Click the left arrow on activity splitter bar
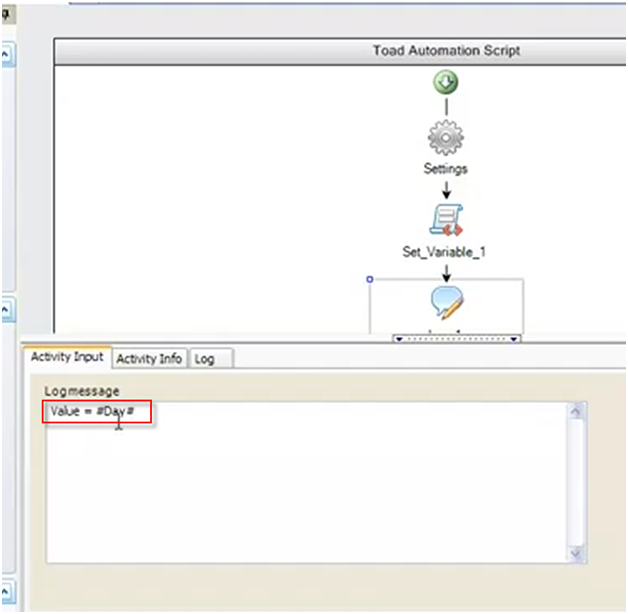 click(x=399, y=339)
